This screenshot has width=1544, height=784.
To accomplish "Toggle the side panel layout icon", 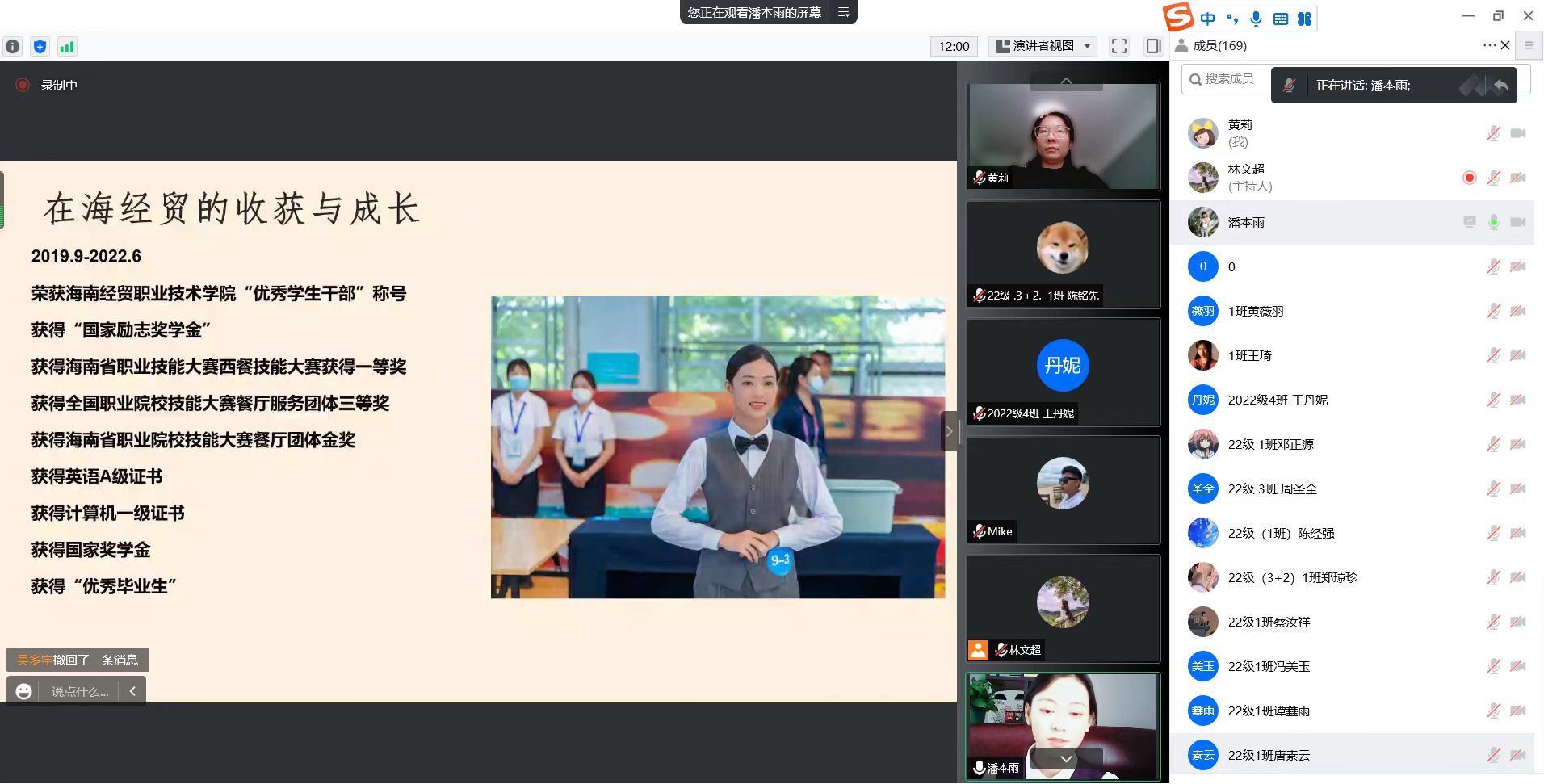I will 1153,46.
